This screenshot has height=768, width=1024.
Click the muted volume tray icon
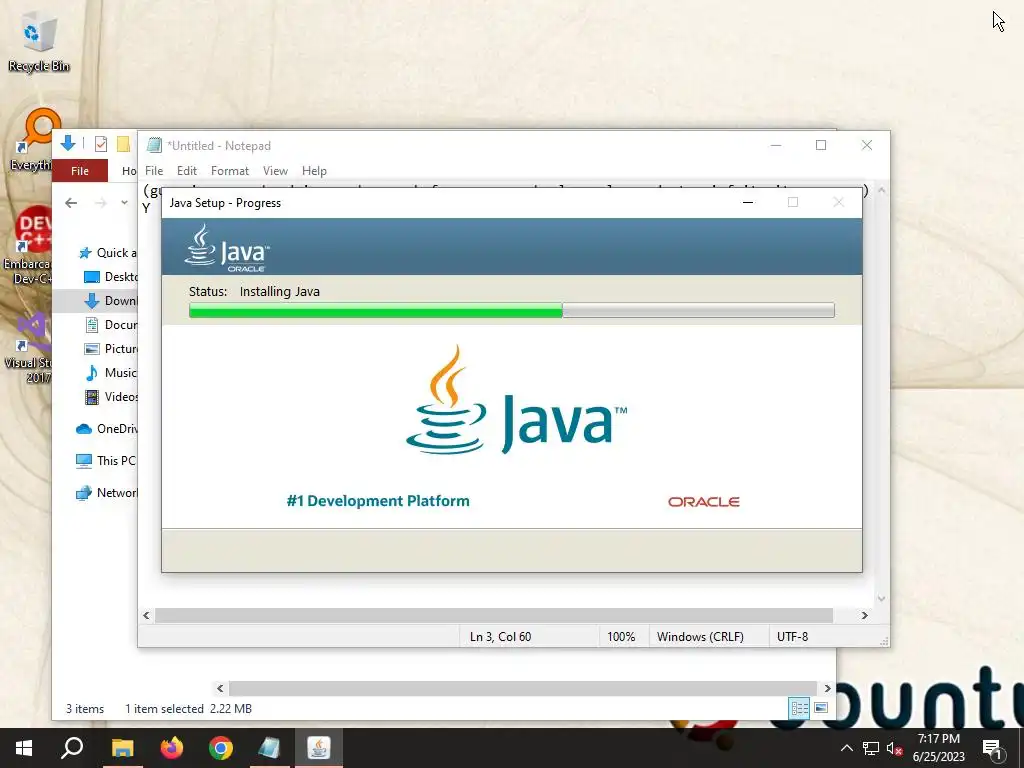click(895, 748)
